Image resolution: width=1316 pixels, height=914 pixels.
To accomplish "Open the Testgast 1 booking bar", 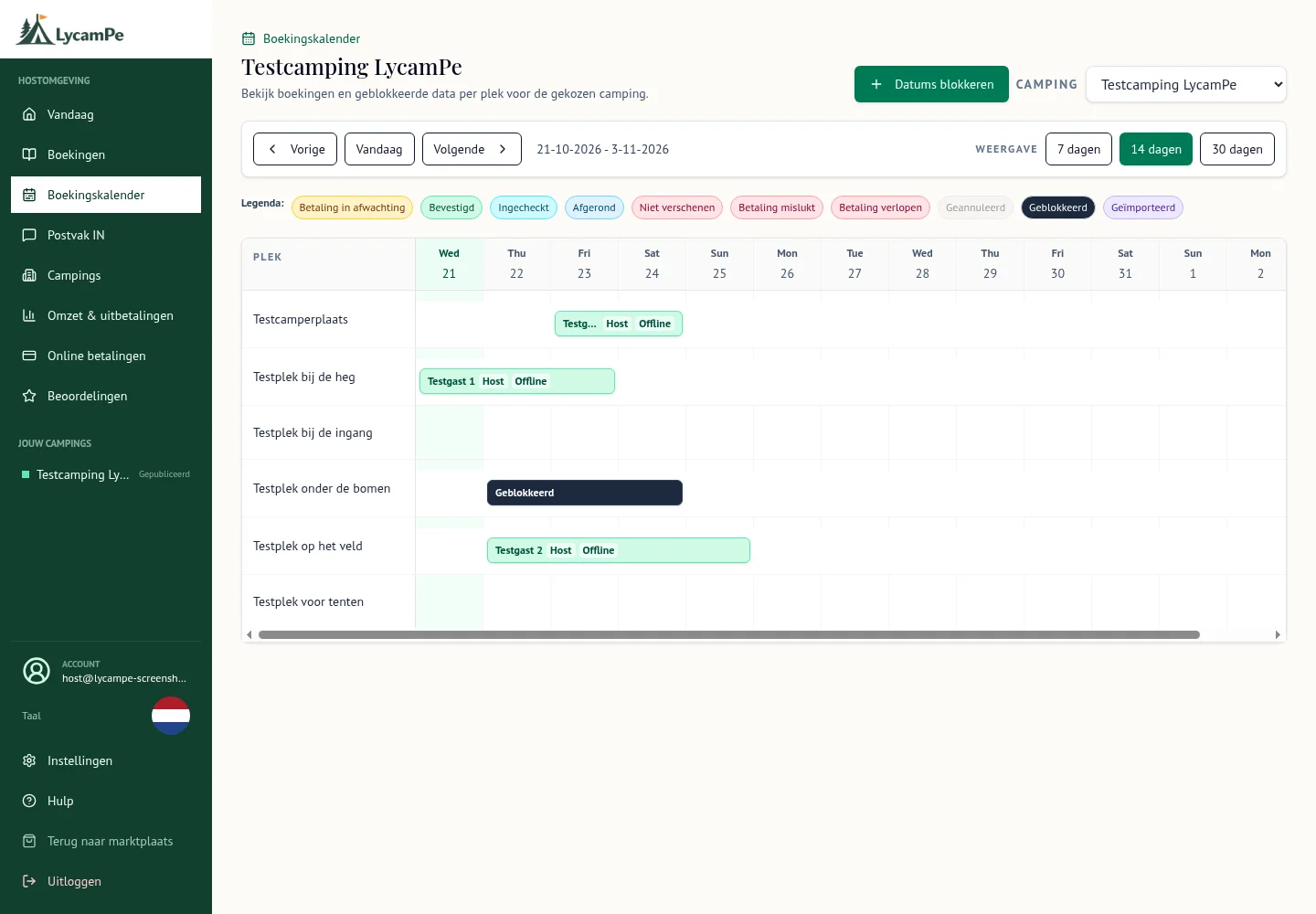I will click(517, 381).
